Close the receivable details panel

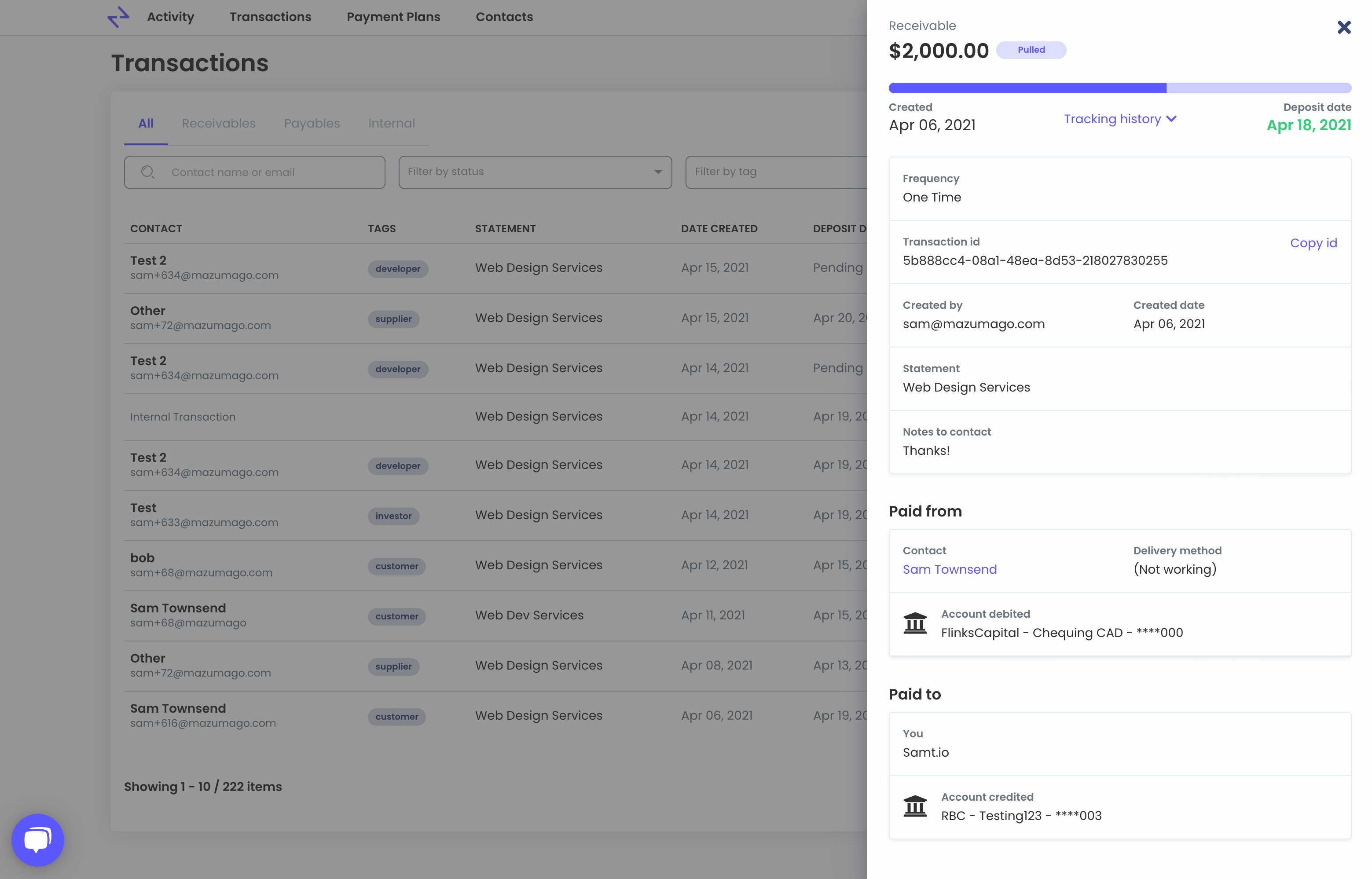pos(1343,27)
